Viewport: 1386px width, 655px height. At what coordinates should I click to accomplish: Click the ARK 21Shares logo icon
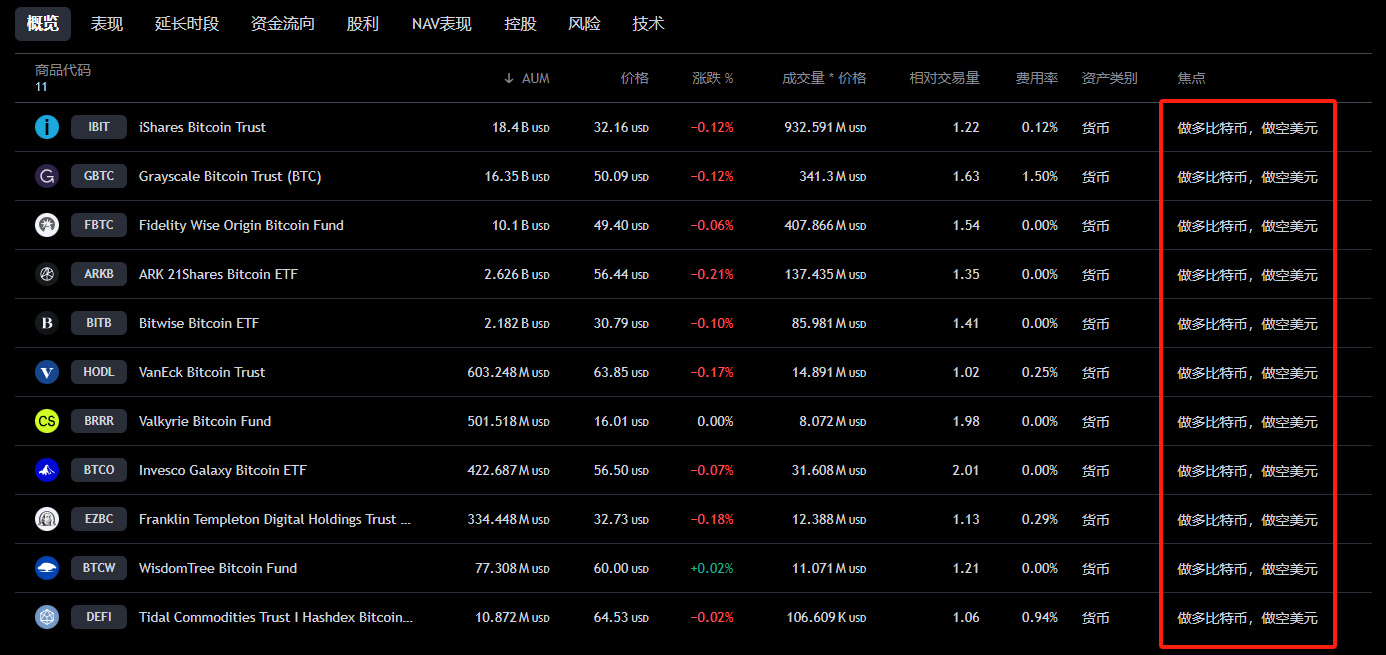coord(47,274)
